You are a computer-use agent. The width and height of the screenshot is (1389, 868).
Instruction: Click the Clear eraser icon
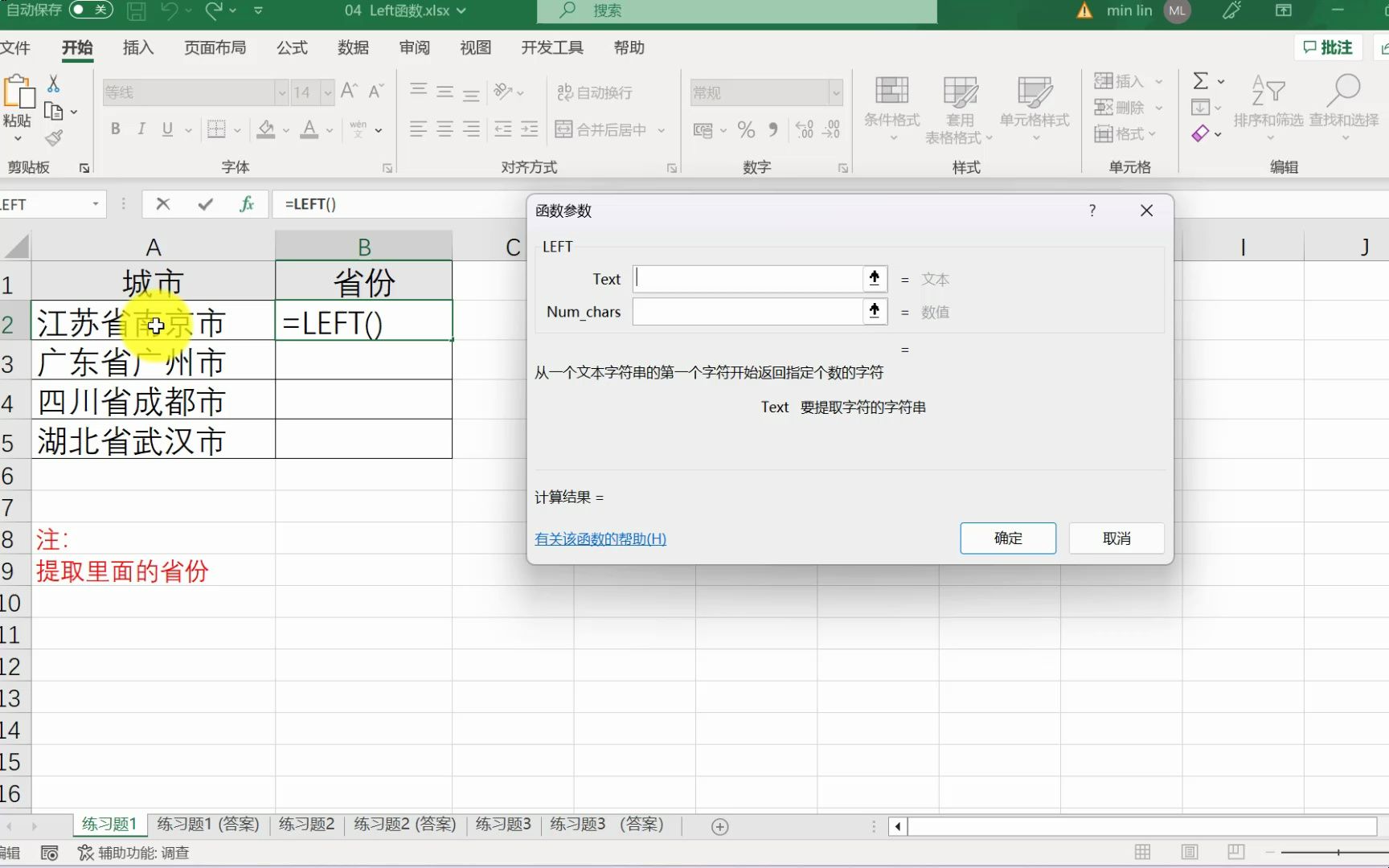(x=1200, y=133)
